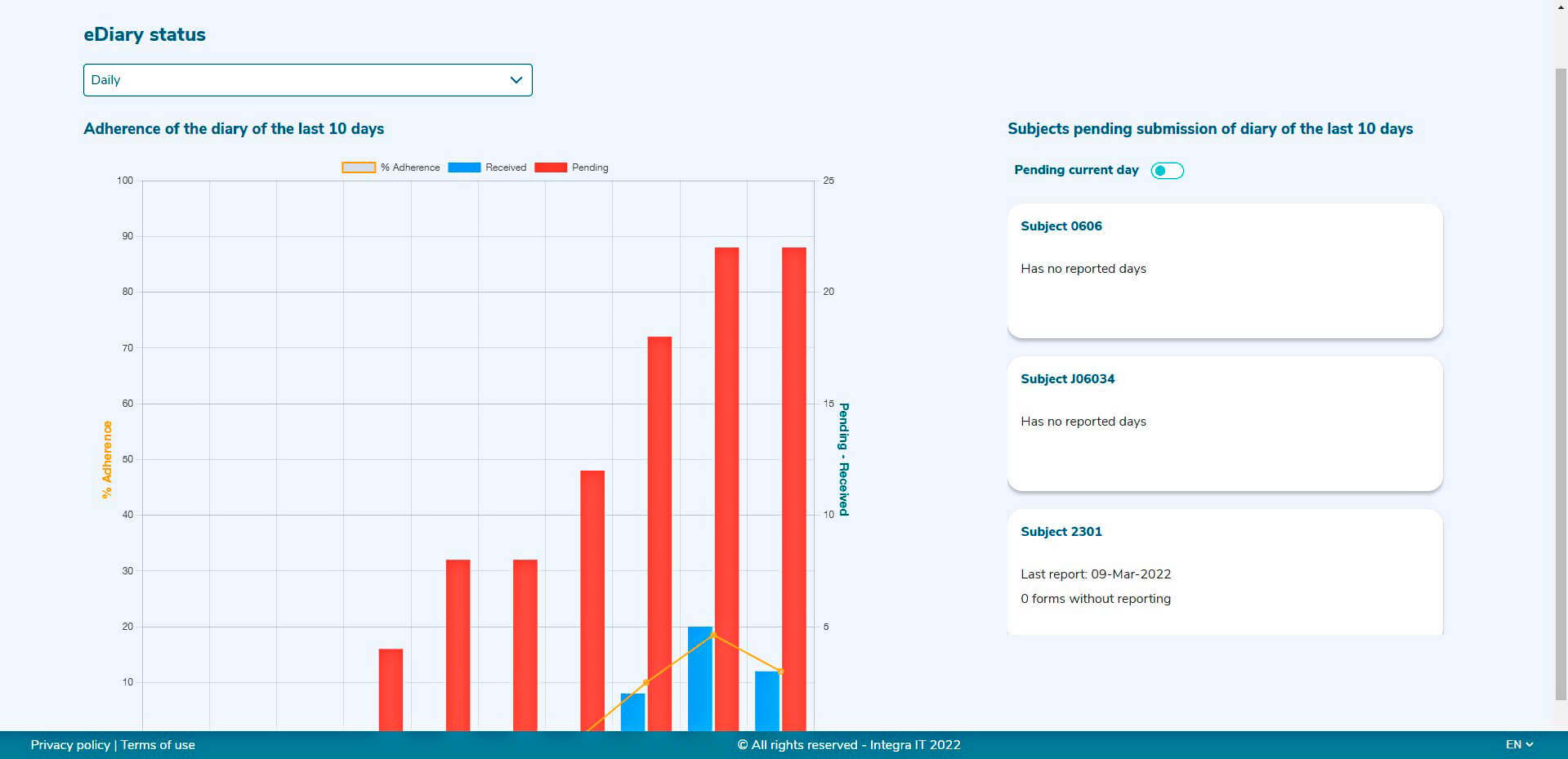Click the % Adherence legend swatch
Image resolution: width=1568 pixels, height=759 pixels.
tap(359, 167)
